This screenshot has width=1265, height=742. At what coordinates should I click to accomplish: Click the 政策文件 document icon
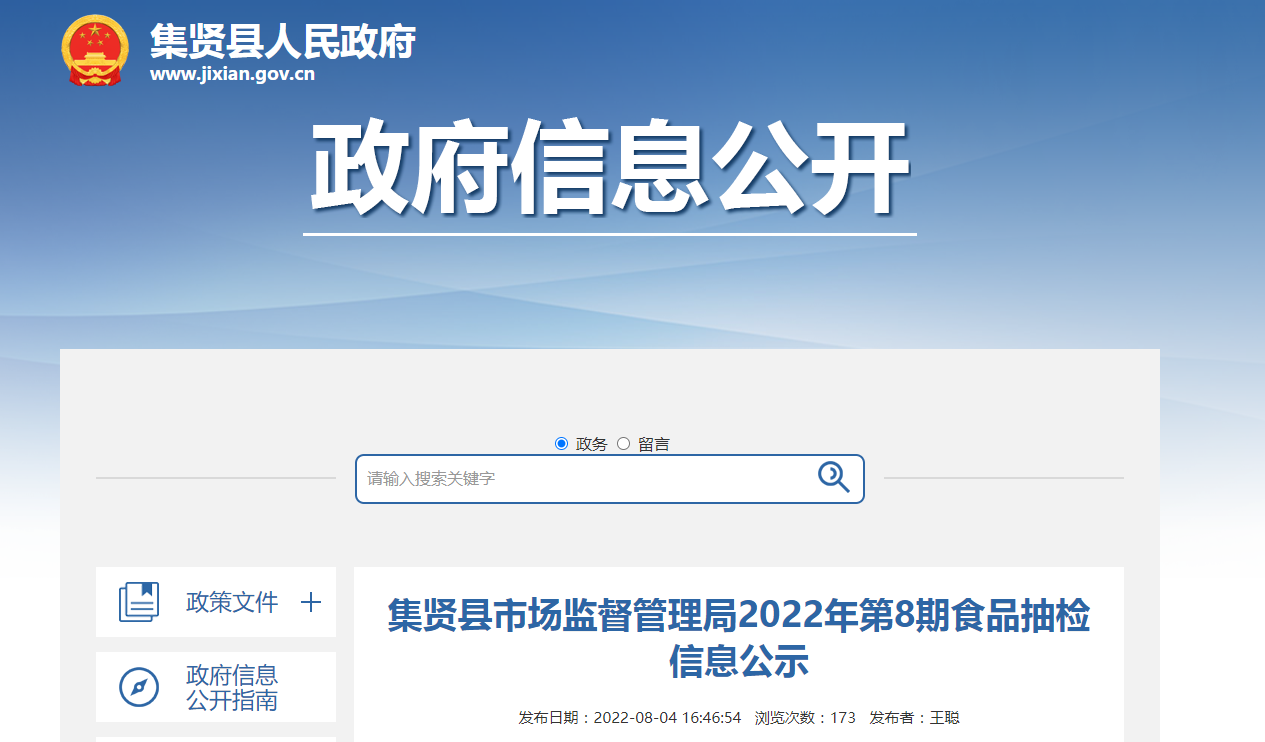139,602
